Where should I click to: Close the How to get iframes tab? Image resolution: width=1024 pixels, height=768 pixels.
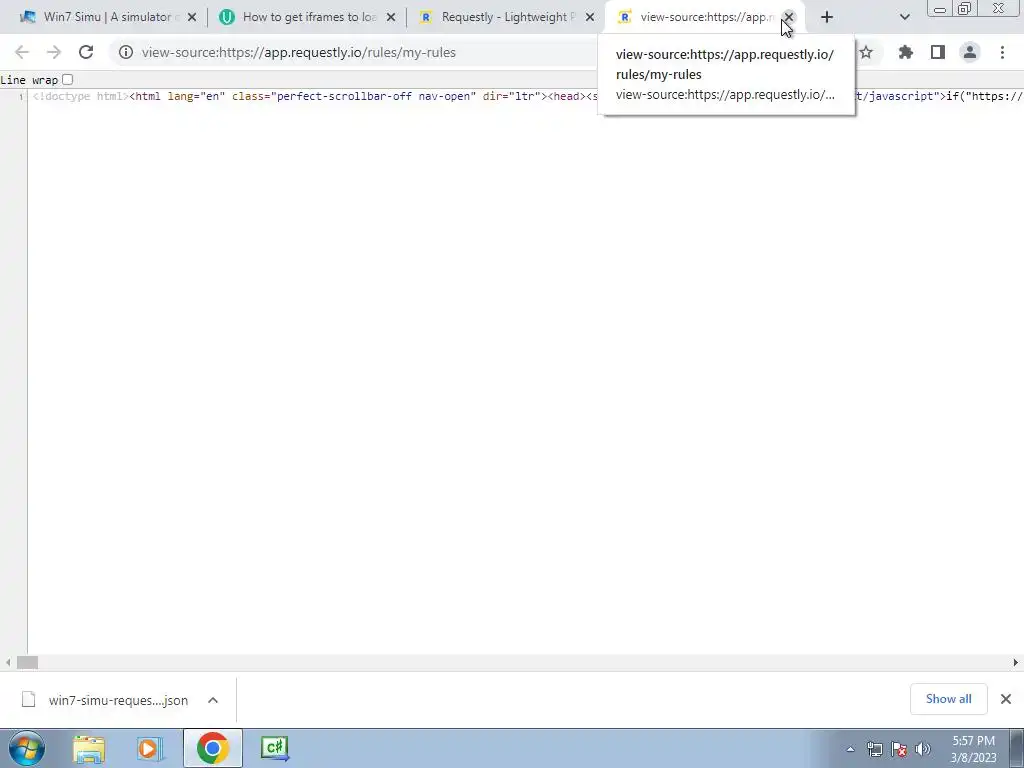pyautogui.click(x=391, y=18)
